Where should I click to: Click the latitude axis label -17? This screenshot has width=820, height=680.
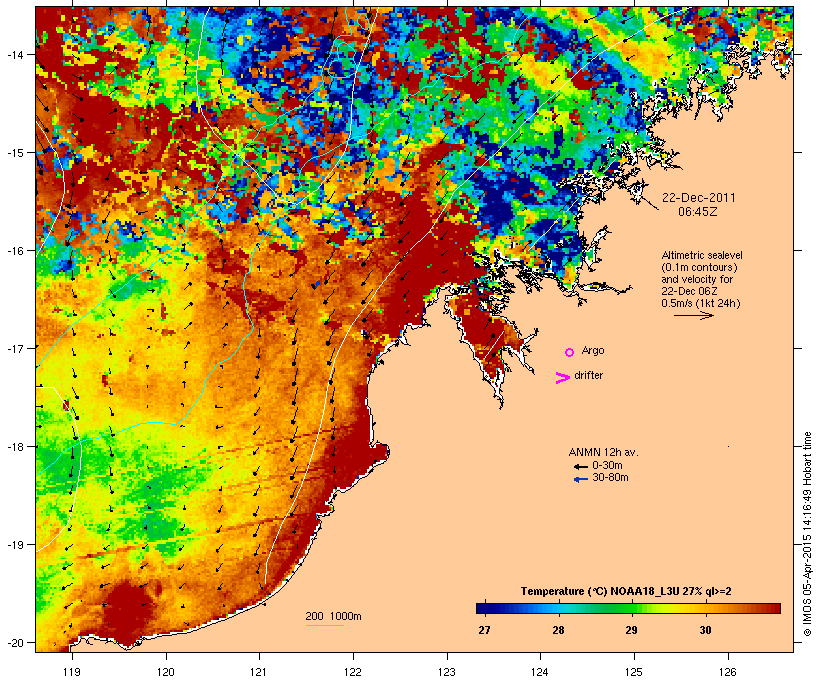(x=14, y=348)
